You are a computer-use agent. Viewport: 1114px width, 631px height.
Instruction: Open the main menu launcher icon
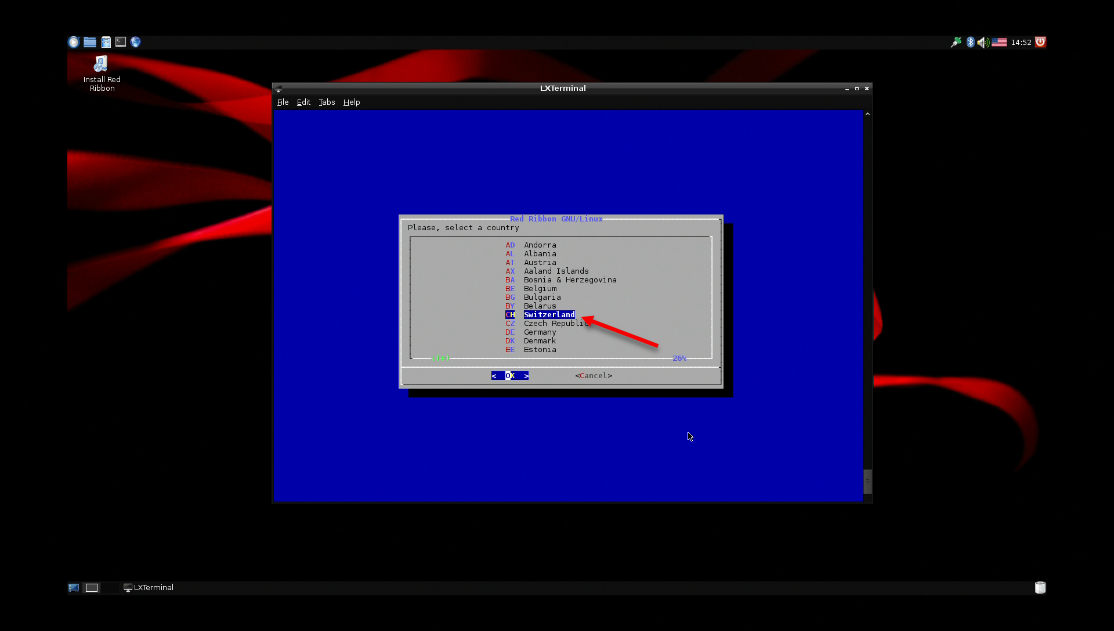73,42
